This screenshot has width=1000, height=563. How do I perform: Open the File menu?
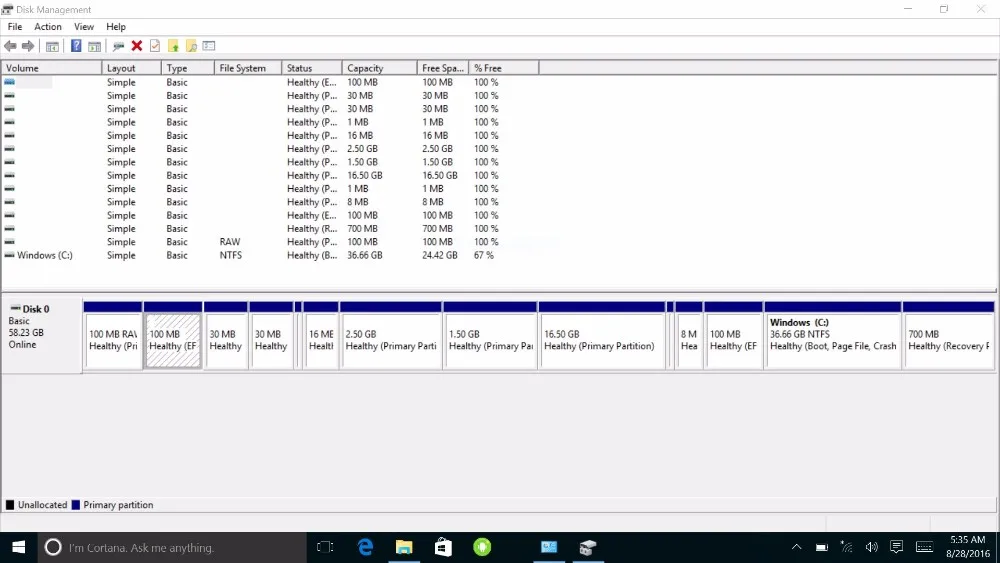tap(15, 27)
